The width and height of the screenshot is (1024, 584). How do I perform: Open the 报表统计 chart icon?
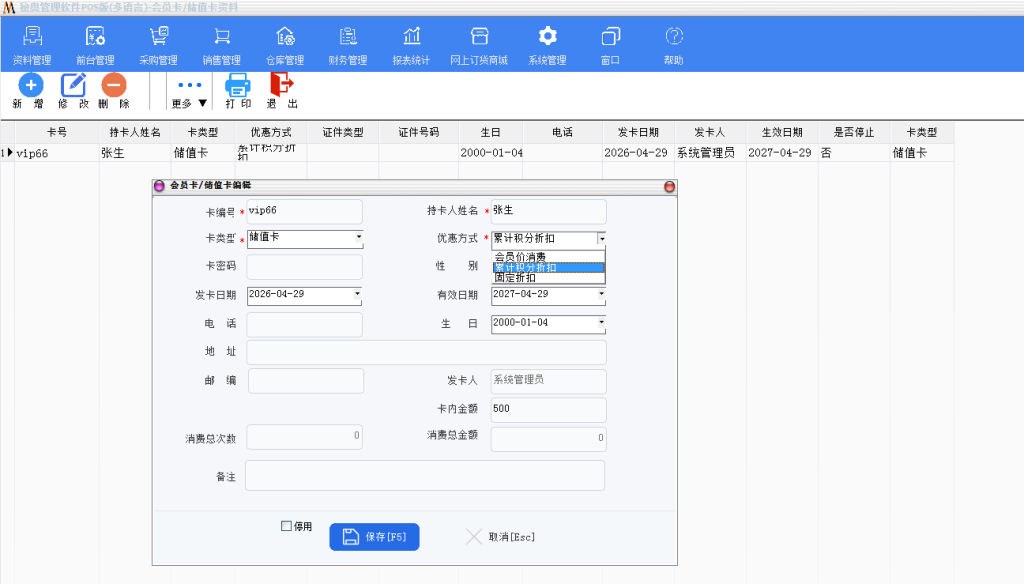(411, 37)
